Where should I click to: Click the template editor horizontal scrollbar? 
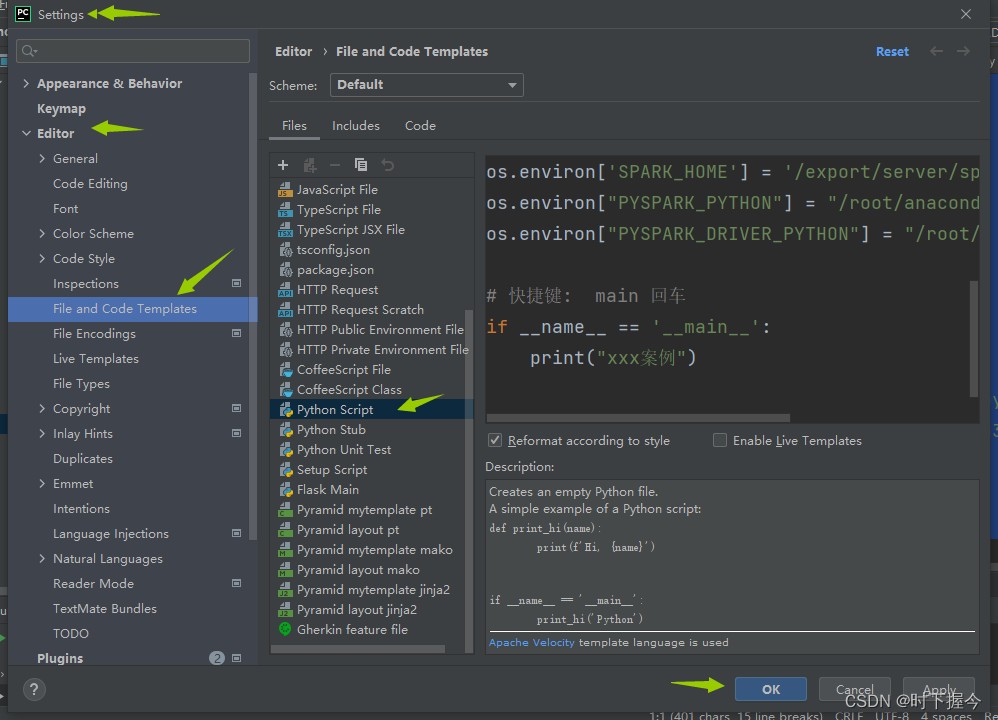(x=638, y=418)
